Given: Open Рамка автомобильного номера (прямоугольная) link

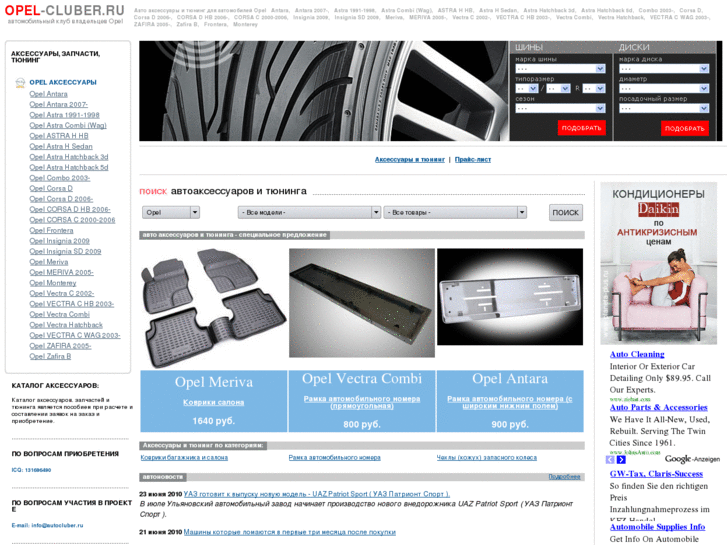Looking at the screenshot, I should click(x=362, y=403).
